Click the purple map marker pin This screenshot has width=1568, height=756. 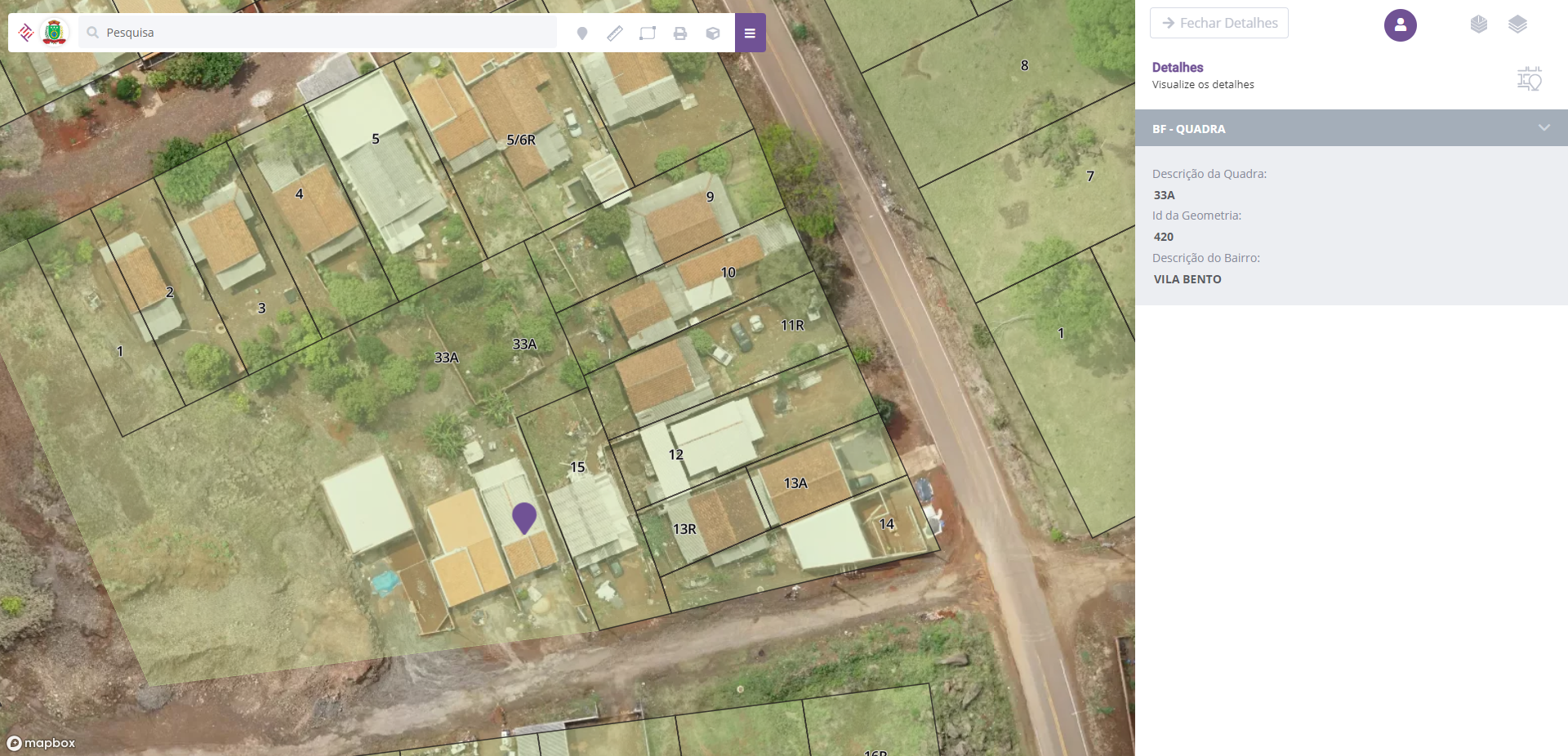(x=524, y=518)
